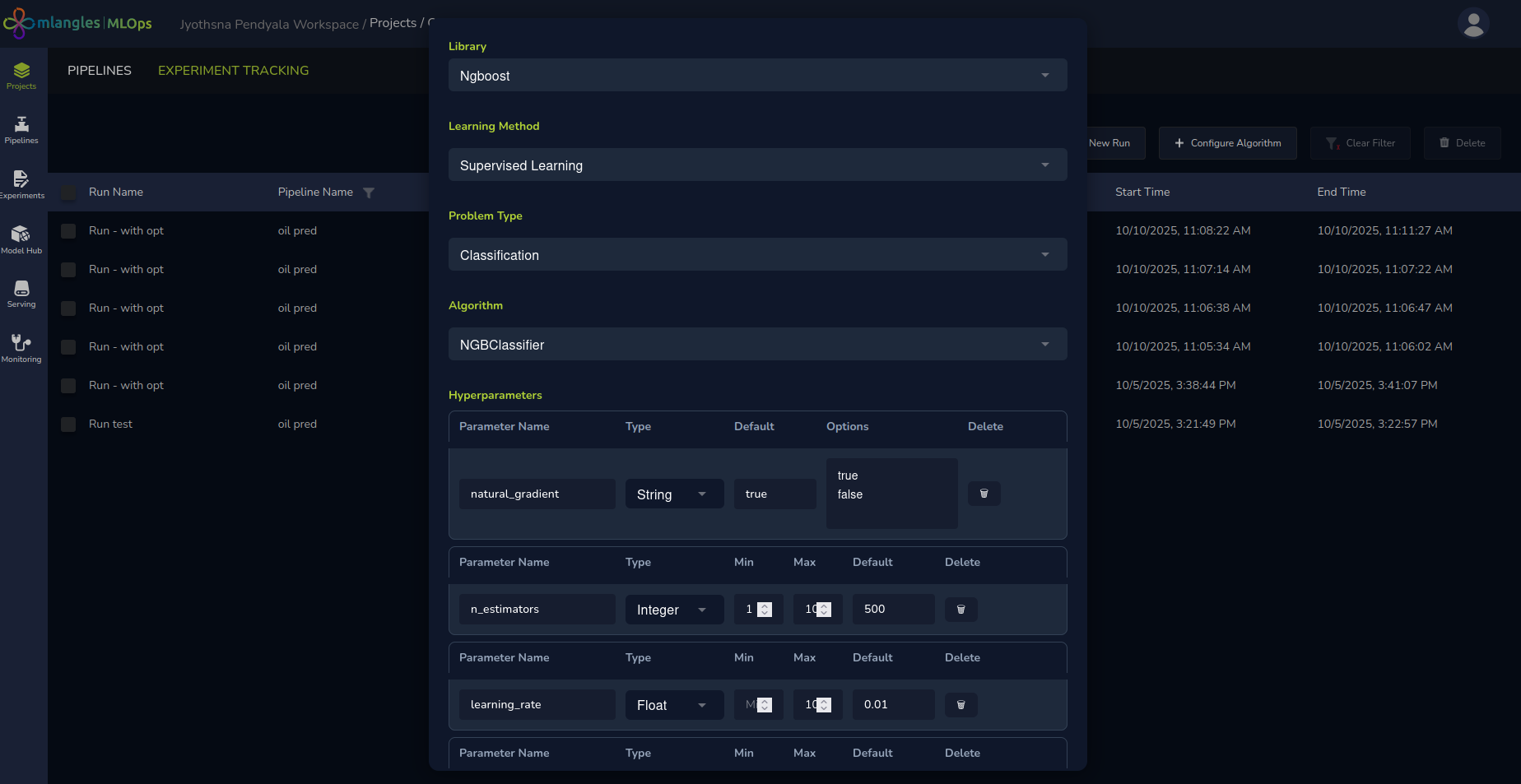This screenshot has width=1521, height=784.
Task: Open the Algorithm NGBClassifier dropdown
Action: point(757,345)
